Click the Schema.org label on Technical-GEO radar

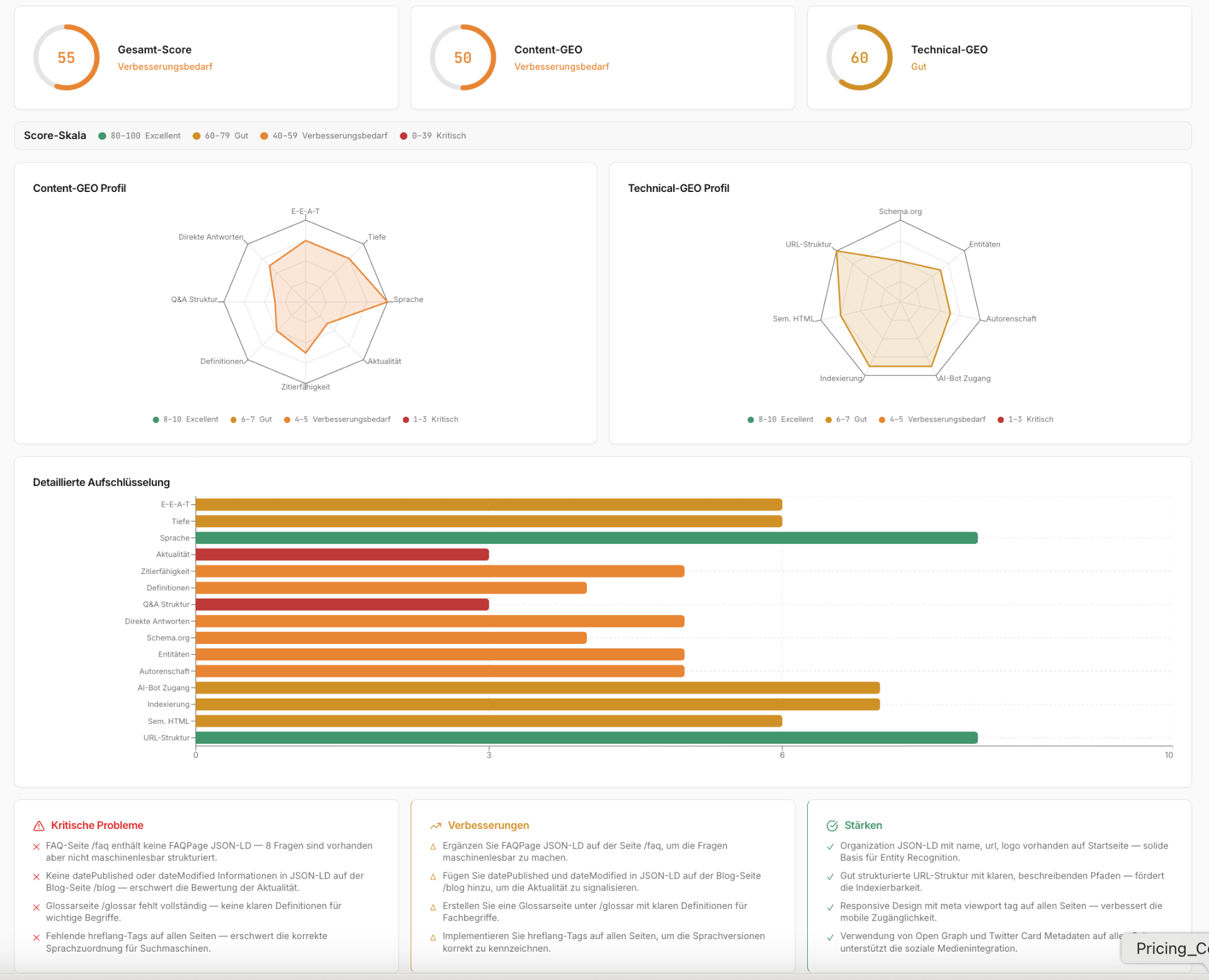(900, 211)
